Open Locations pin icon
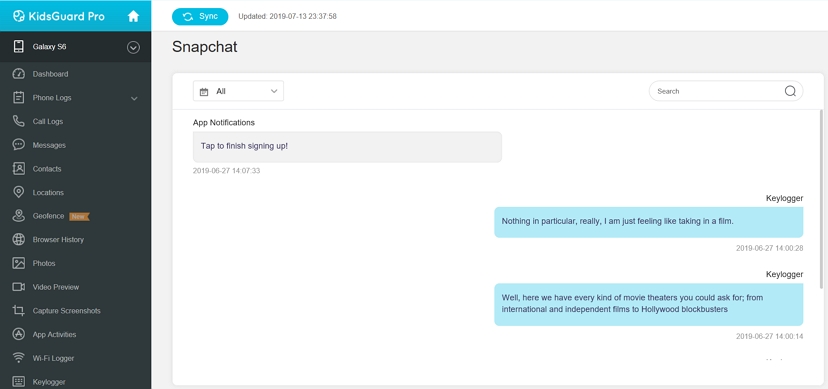 (18, 192)
